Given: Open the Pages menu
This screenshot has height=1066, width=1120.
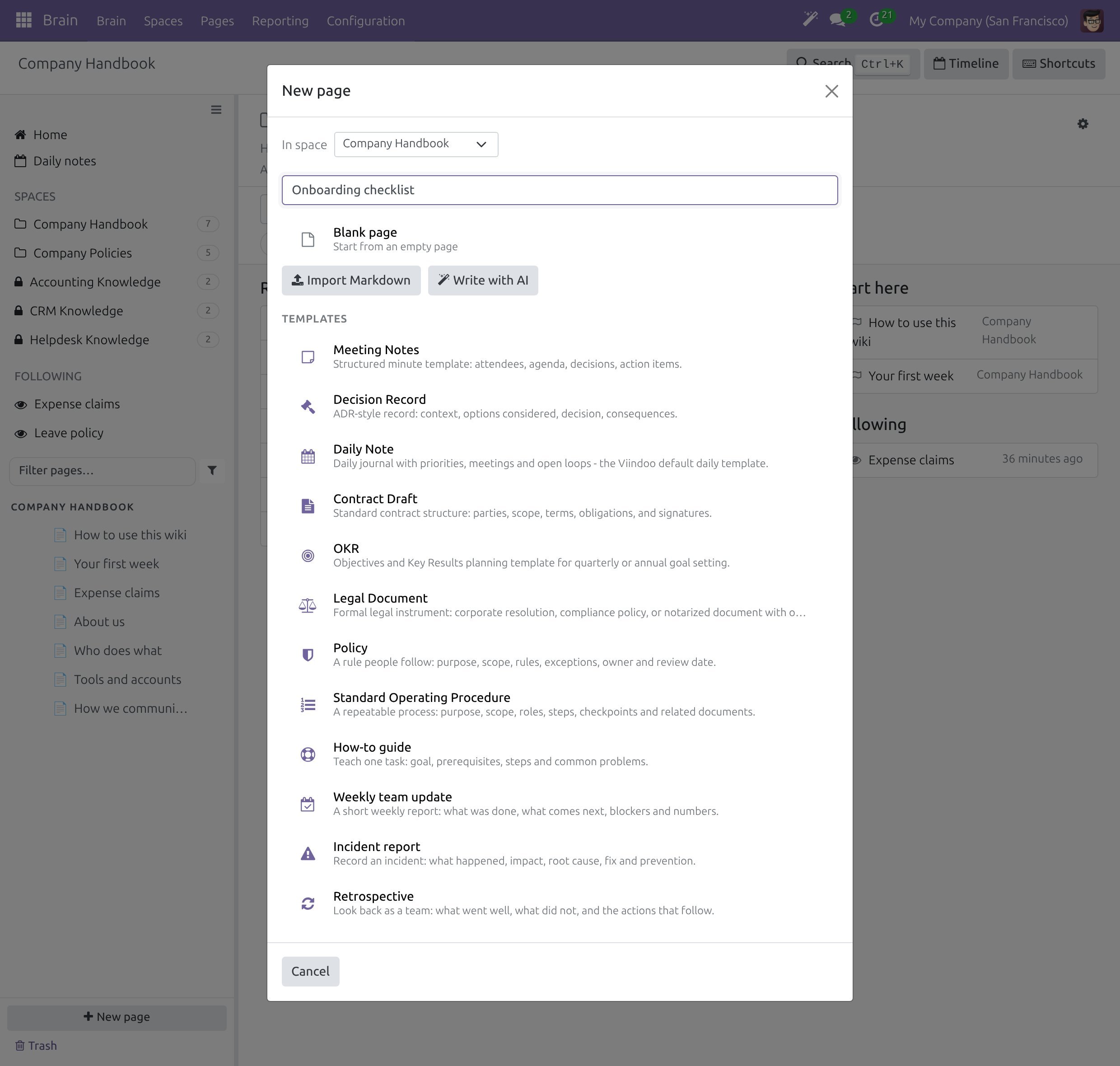Looking at the screenshot, I should (x=217, y=21).
